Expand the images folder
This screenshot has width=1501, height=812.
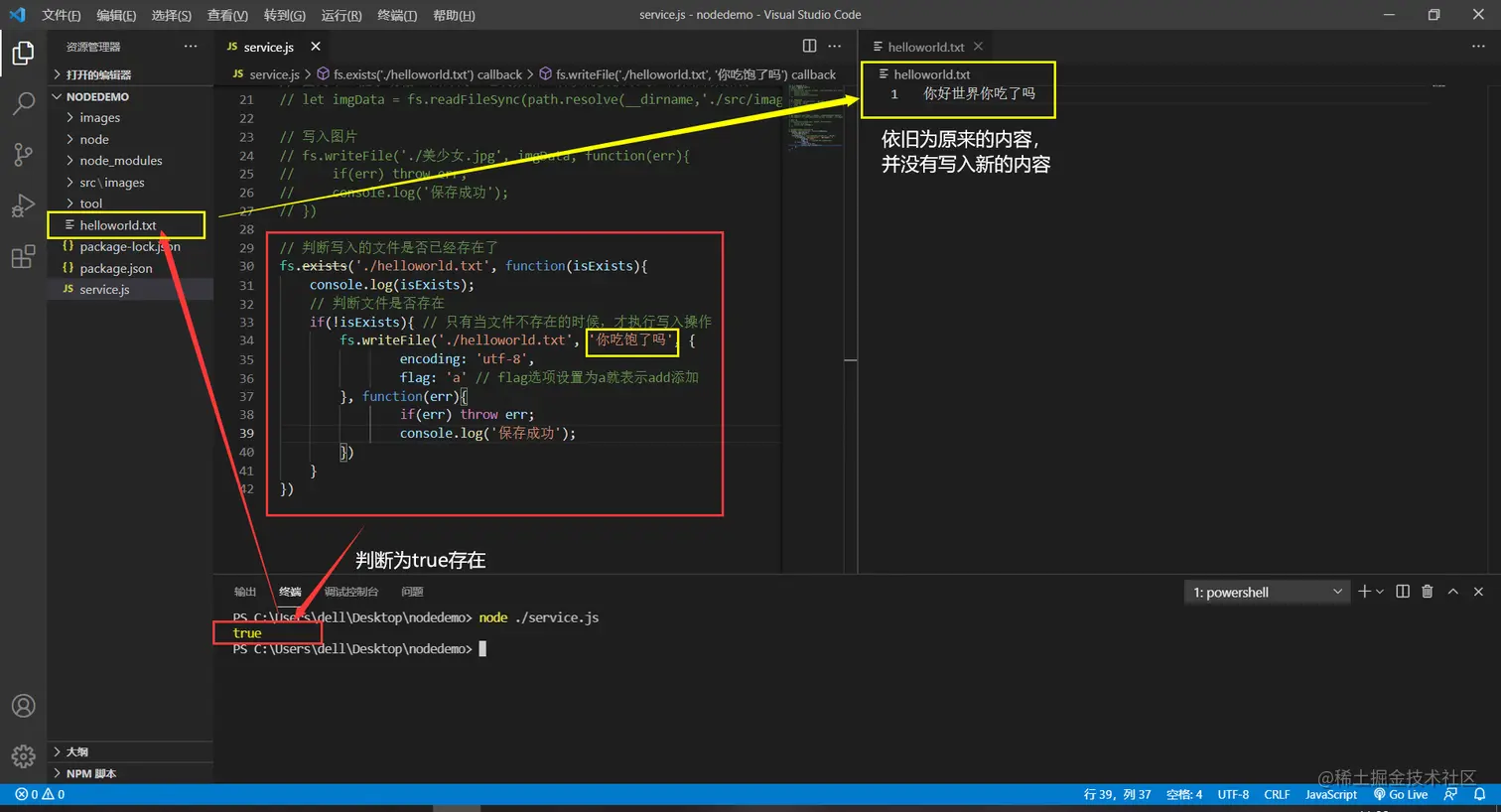tap(130, 118)
